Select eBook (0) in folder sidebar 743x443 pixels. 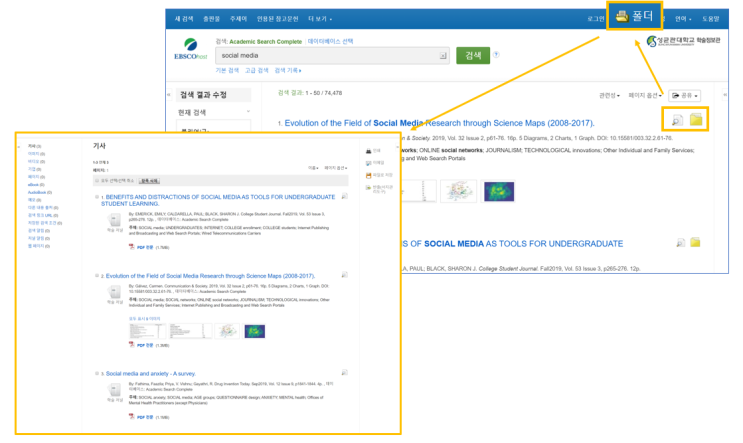36,185
